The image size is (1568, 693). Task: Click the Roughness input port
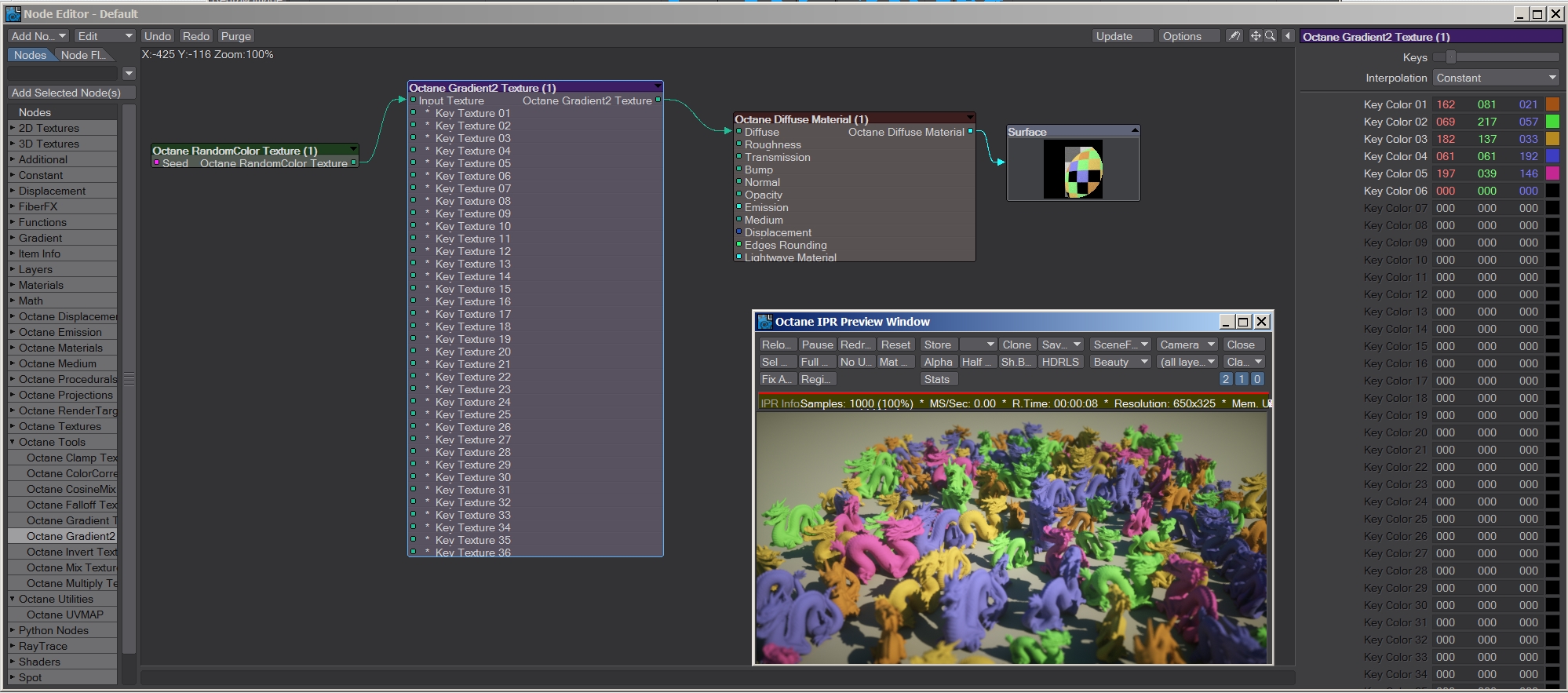coord(738,144)
